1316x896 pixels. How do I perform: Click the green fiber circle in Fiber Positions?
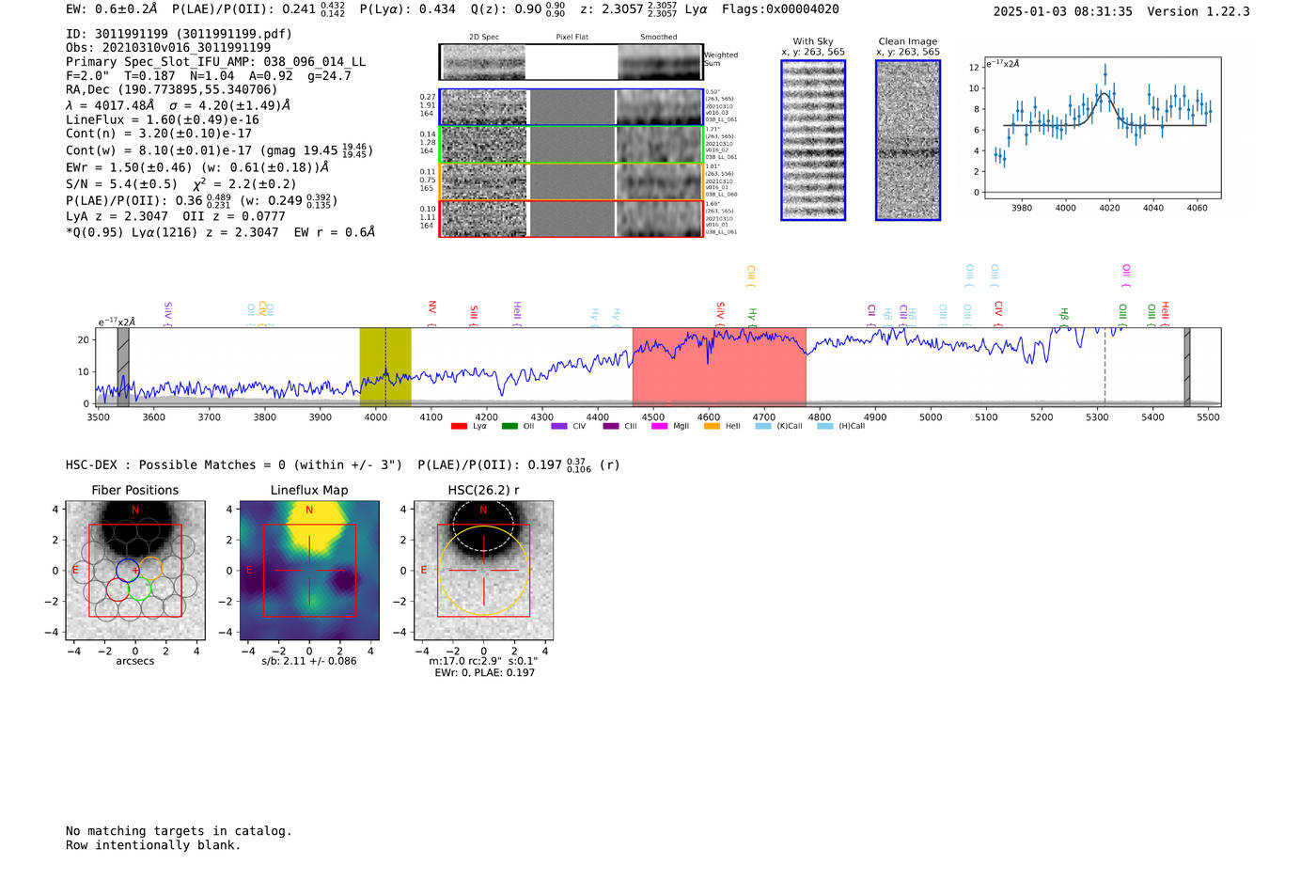click(x=139, y=589)
